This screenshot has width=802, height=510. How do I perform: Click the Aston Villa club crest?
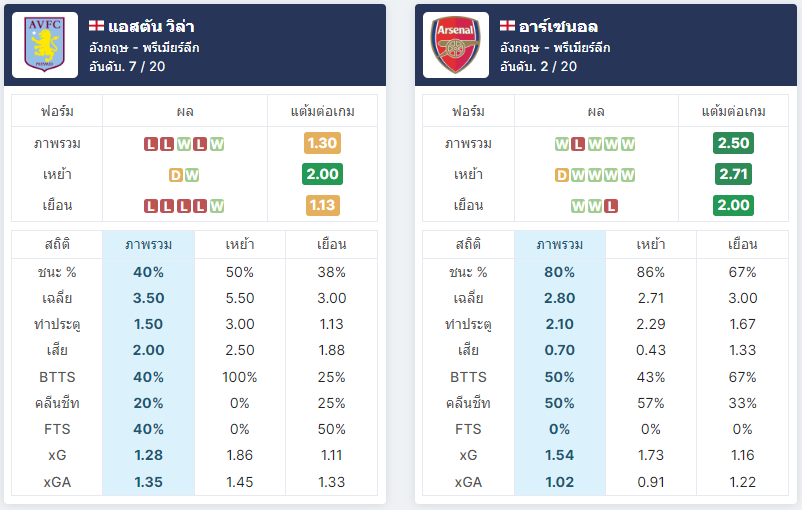[x=44, y=45]
